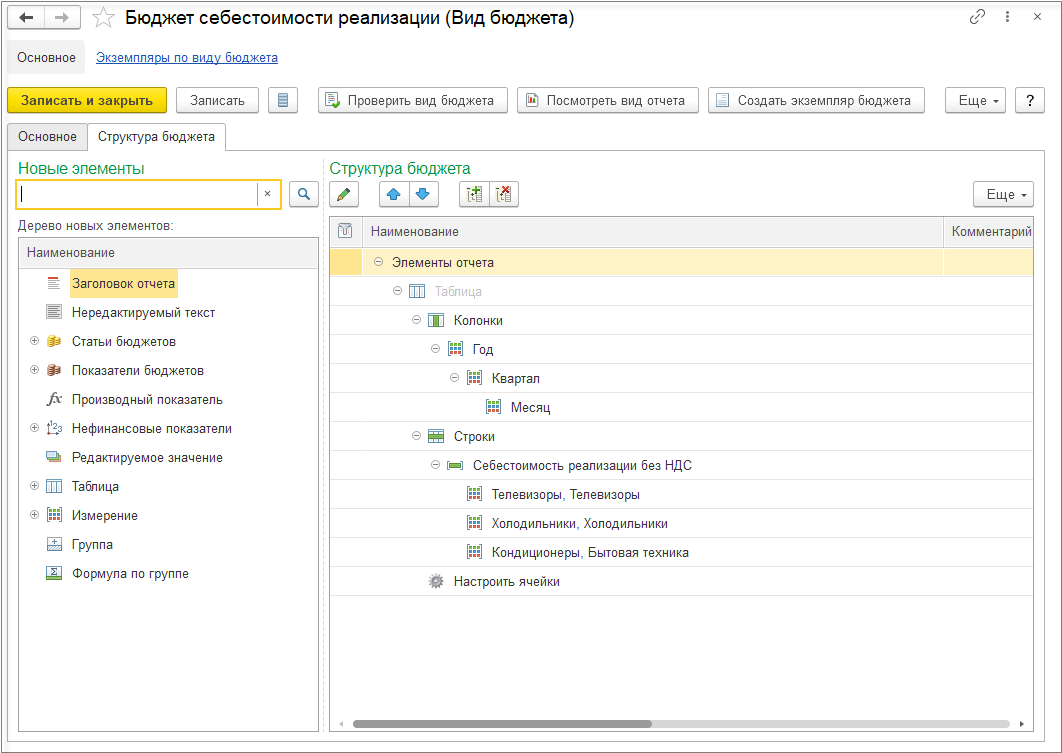This screenshot has height=753, width=1062.
Task: Click the Записать и закрыть button
Action: coord(87,100)
